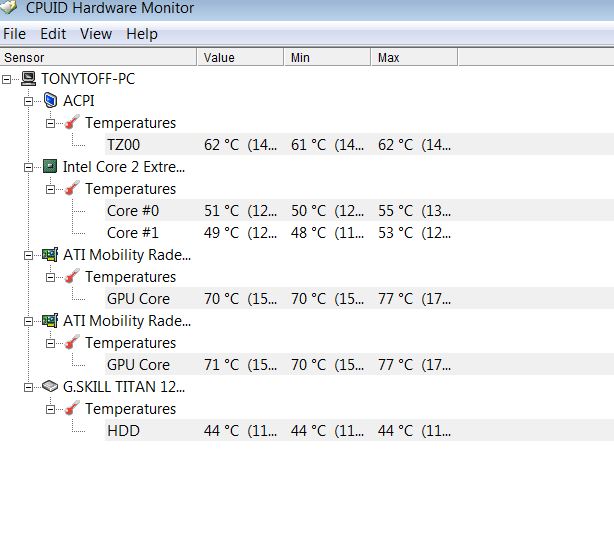This screenshot has width=614, height=548.
Task: Collapse the first ATI Mobility Radeon node
Action: click(x=28, y=255)
